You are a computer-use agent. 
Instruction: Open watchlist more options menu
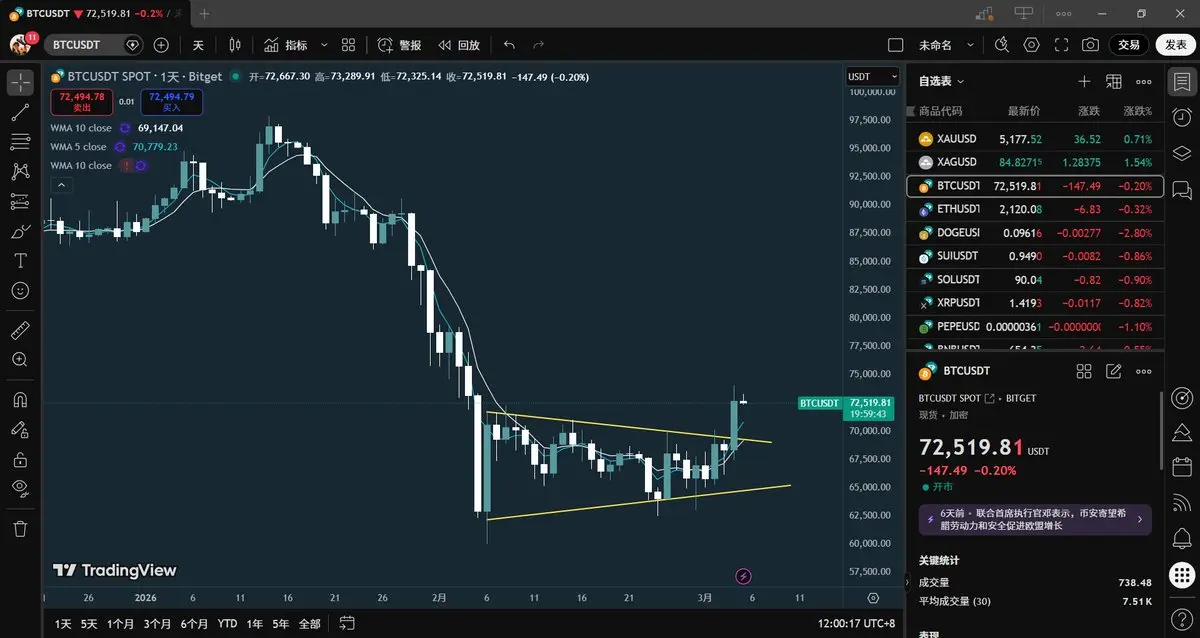tap(1143, 81)
